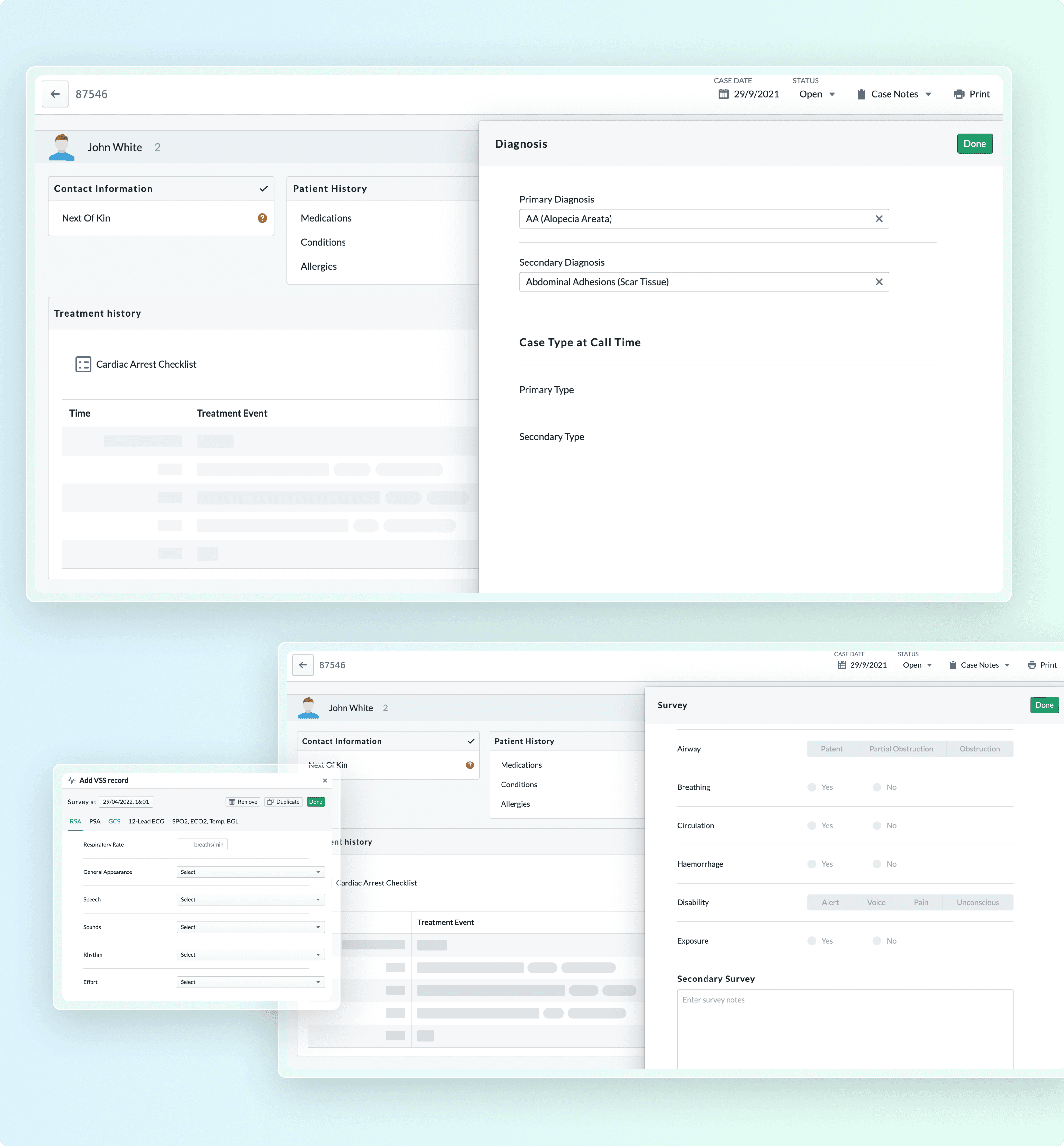Open Speech Select dropdown
Screen dimensions: 1064x1146
250,899
